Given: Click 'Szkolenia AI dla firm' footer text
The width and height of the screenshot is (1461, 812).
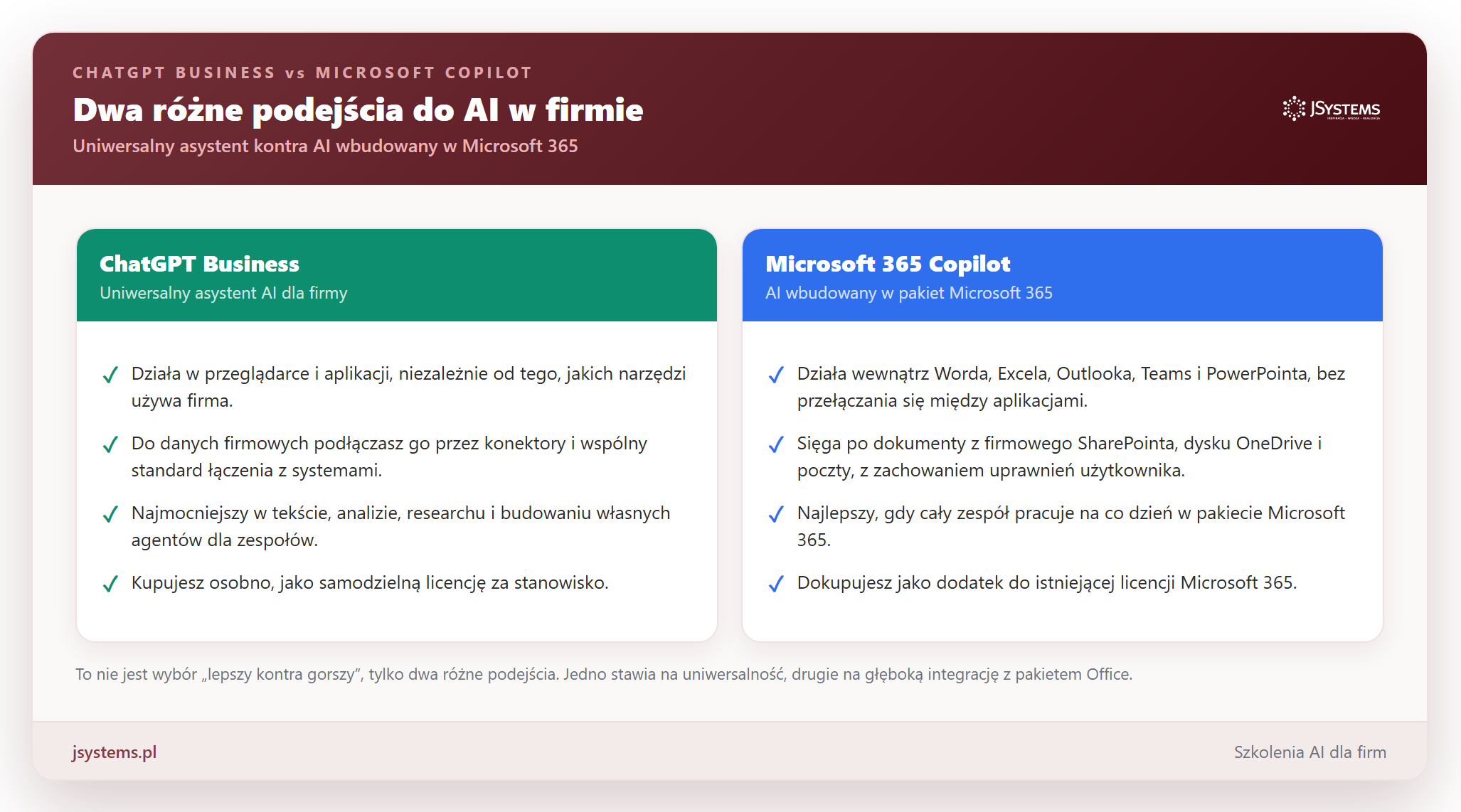Looking at the screenshot, I should (x=1310, y=752).
